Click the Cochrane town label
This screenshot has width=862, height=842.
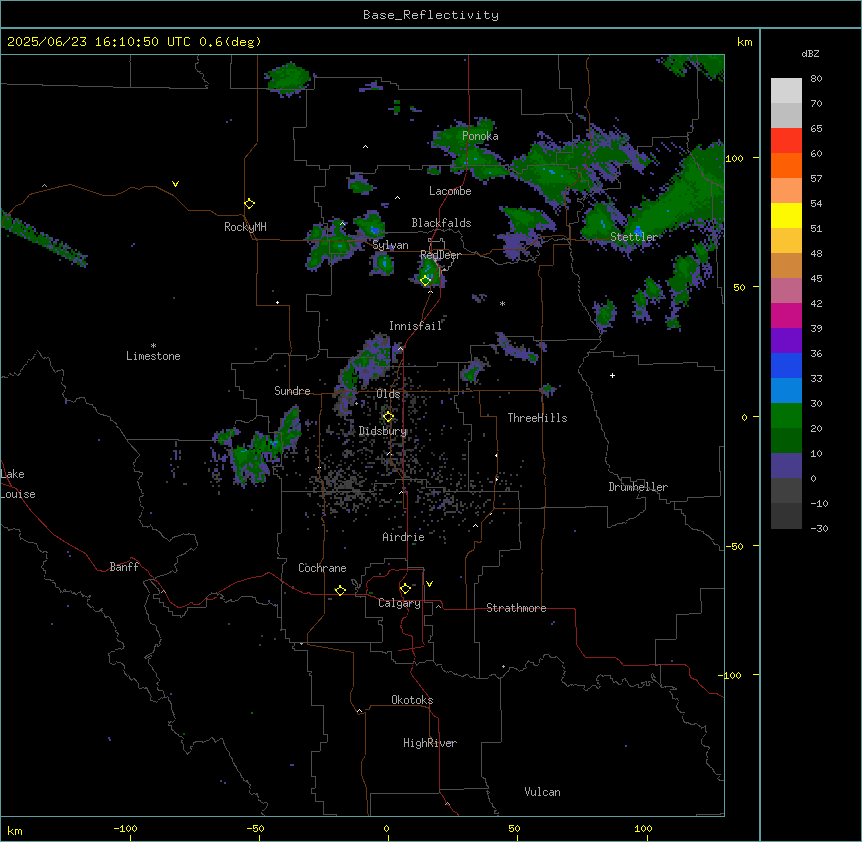point(322,568)
